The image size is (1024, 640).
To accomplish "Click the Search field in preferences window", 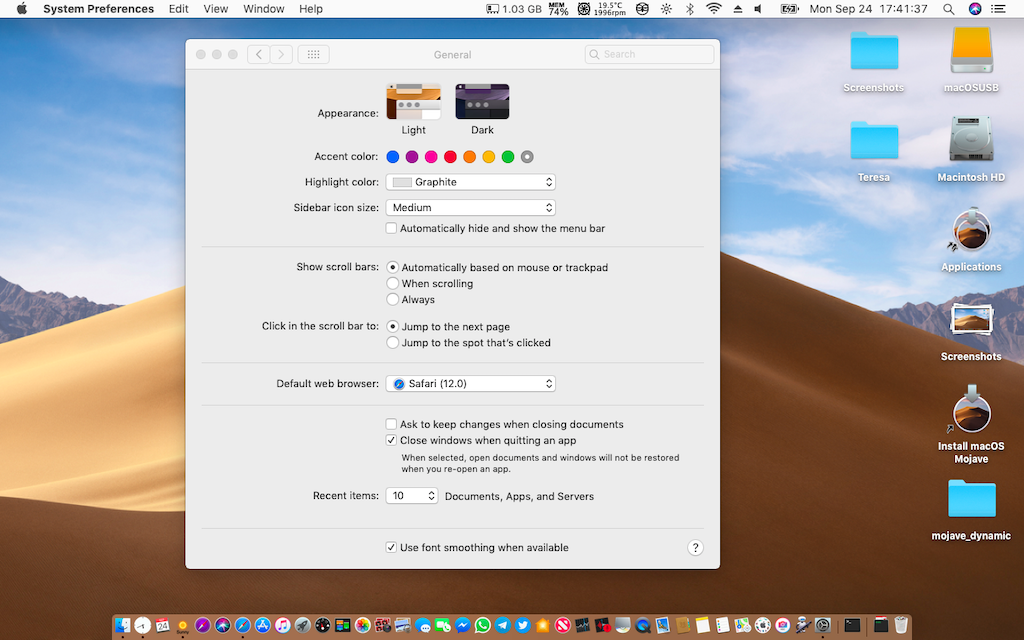I will 649,54.
